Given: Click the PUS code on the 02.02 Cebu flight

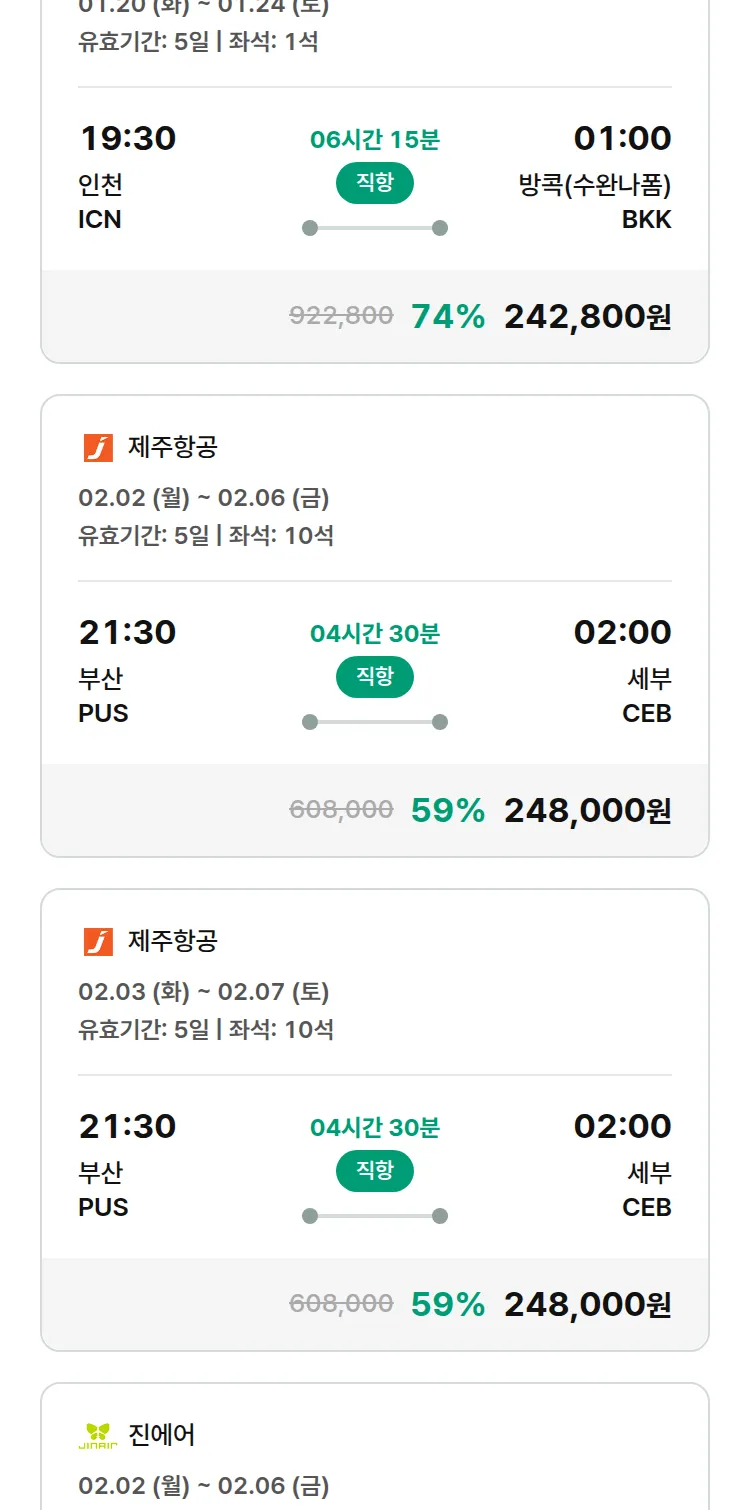Looking at the screenshot, I should coord(102,712).
